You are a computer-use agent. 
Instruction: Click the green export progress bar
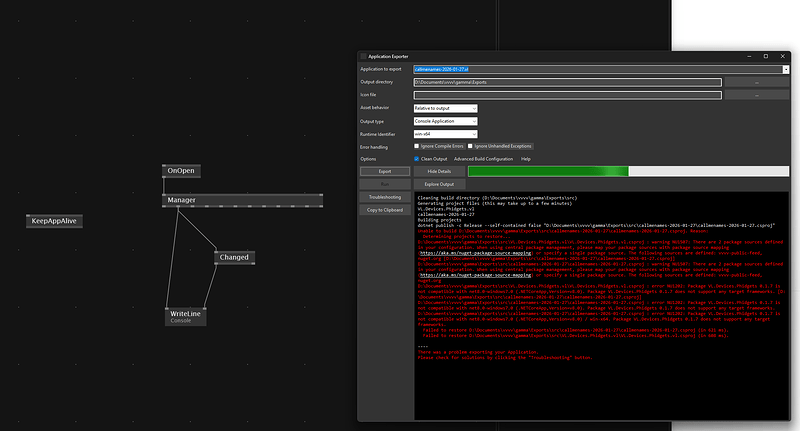(547, 172)
